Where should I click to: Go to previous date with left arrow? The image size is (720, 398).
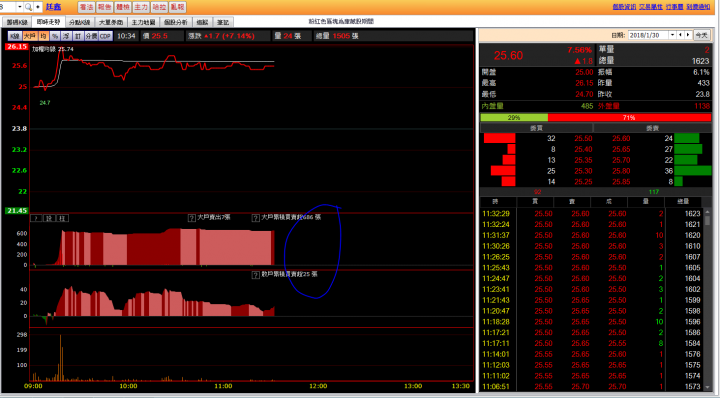(x=681, y=35)
